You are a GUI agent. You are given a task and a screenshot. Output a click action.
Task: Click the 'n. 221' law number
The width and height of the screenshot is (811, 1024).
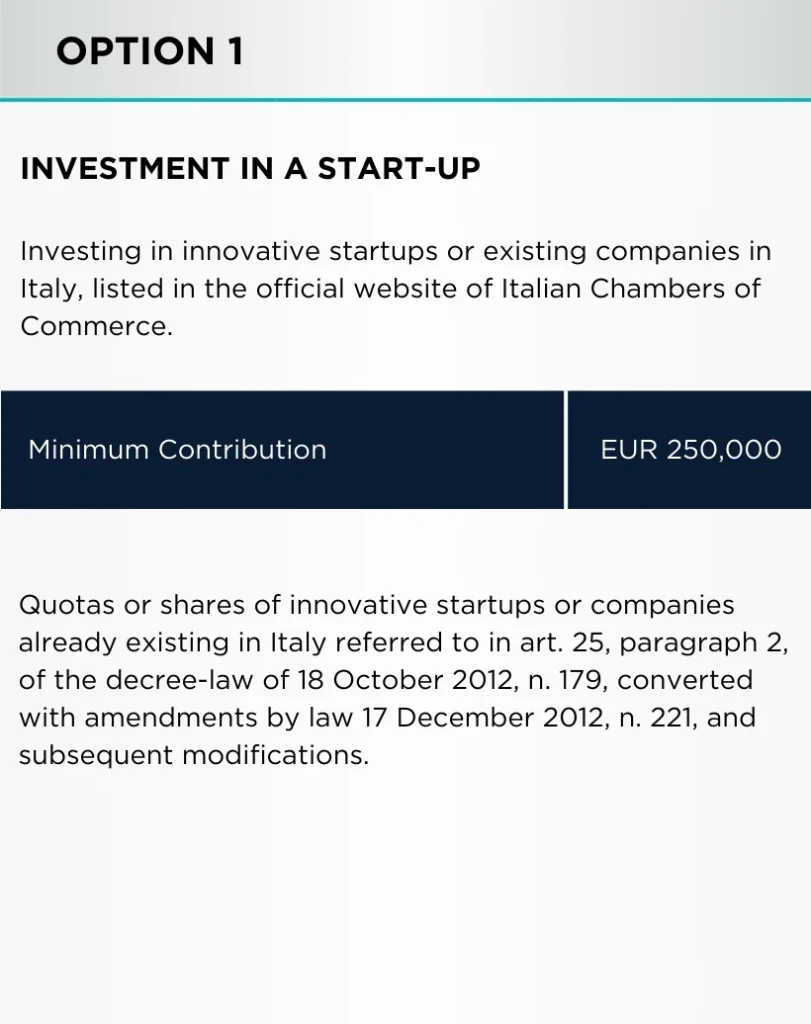[x=658, y=718]
